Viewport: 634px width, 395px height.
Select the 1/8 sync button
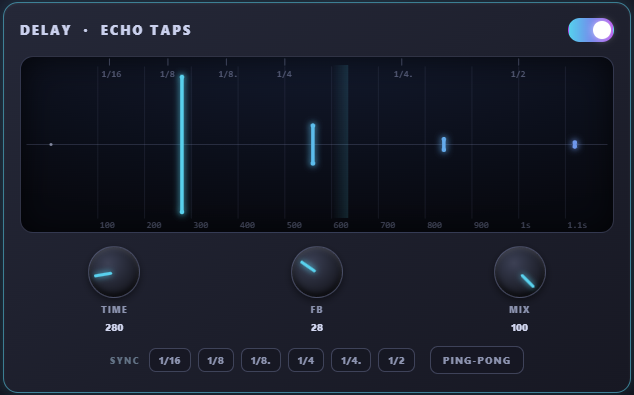(216, 360)
